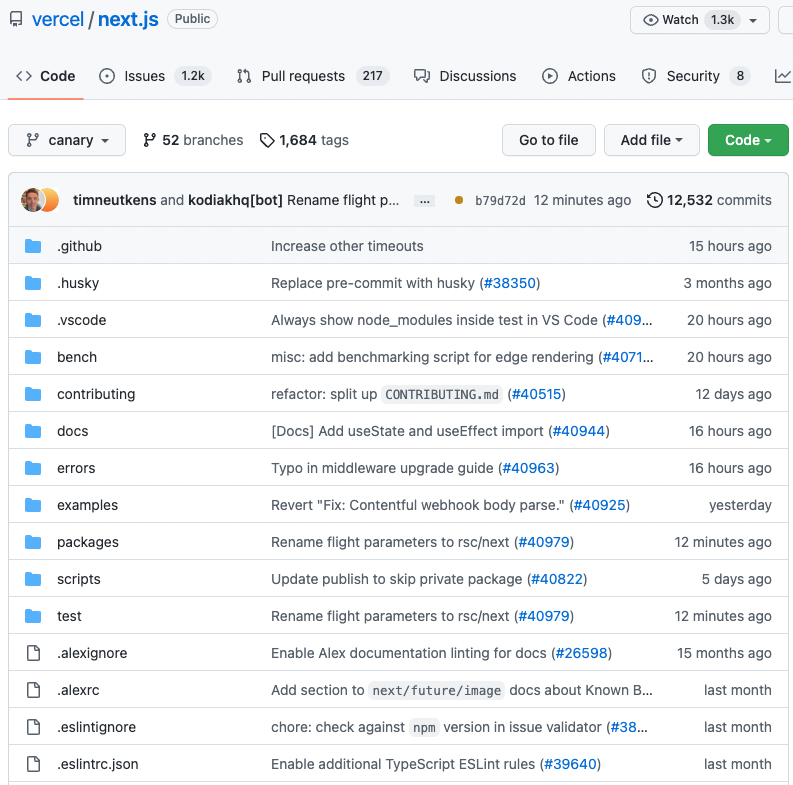Click the .eslintignore file icon
This screenshot has height=785, width=793.
pos(33,727)
